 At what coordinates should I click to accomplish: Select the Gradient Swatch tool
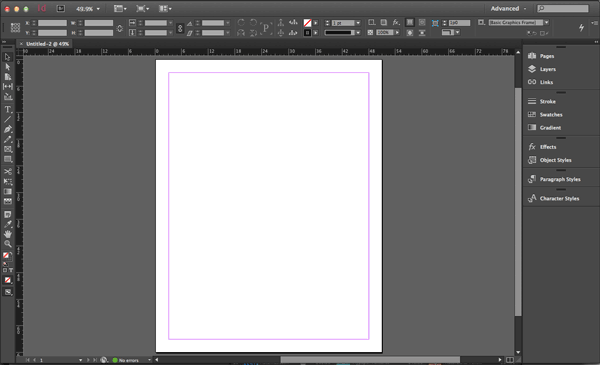tap(8, 191)
